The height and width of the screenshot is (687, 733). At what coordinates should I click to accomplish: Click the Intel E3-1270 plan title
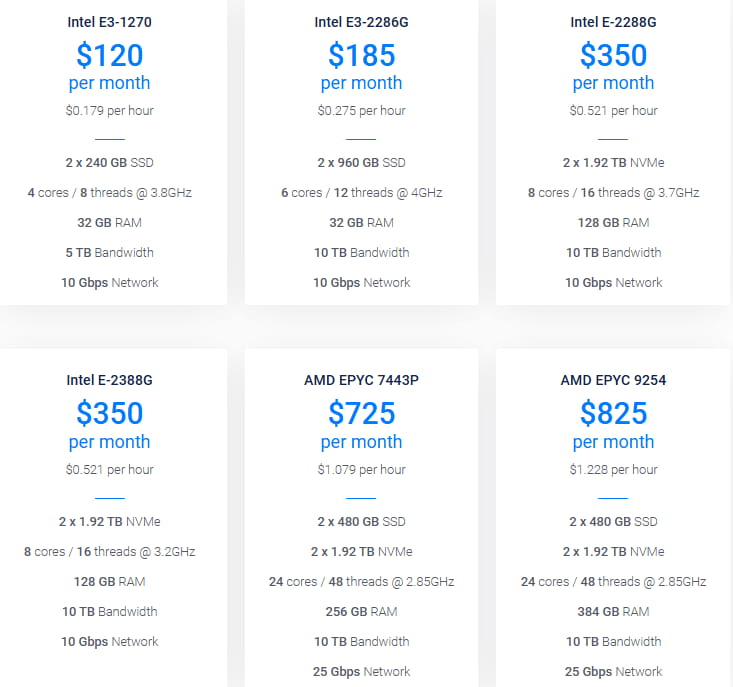point(110,21)
